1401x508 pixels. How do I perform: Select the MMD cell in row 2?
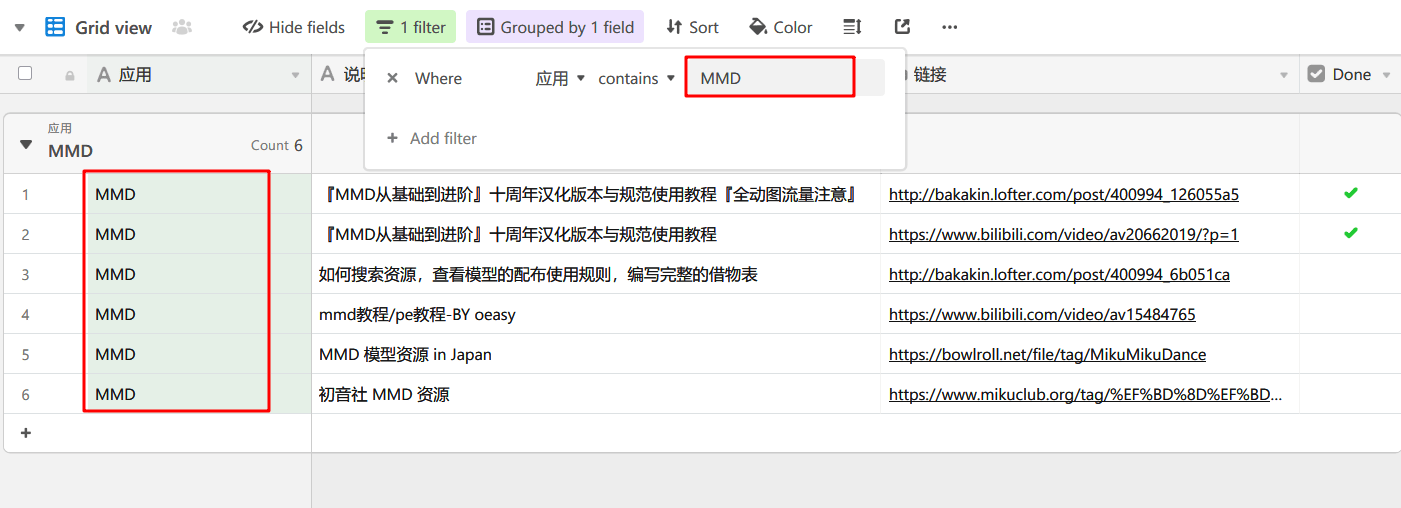[199, 234]
